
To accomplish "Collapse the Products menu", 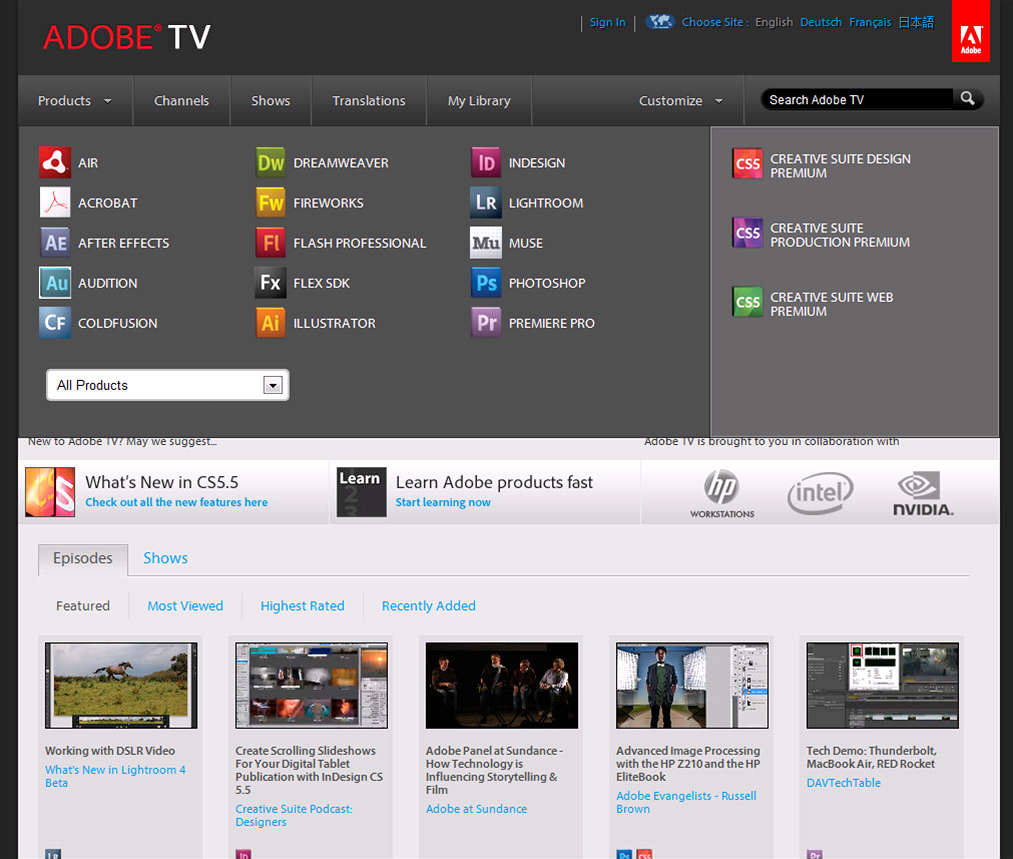I will tap(74, 101).
